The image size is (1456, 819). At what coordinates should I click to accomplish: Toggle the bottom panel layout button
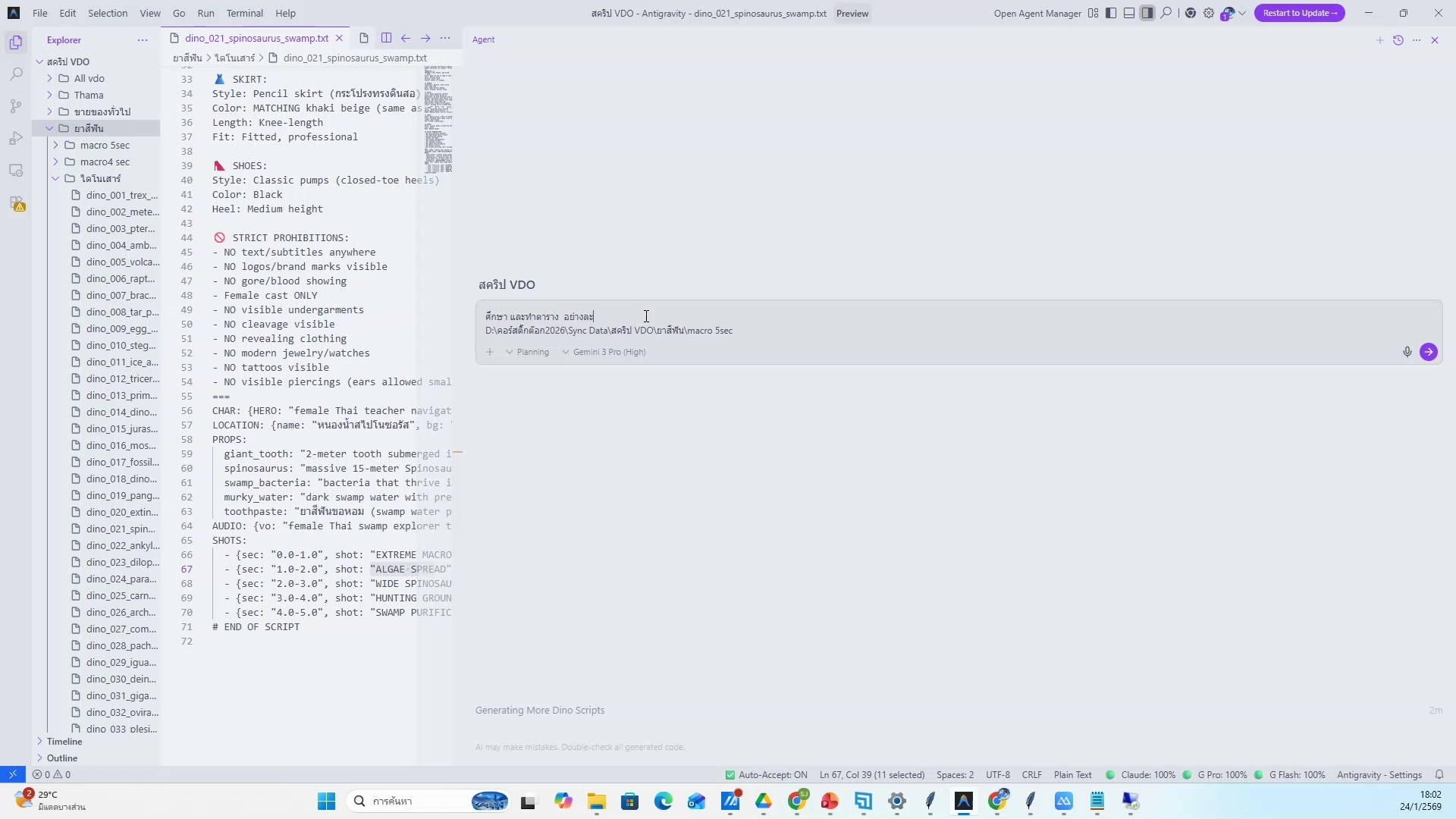1129,13
